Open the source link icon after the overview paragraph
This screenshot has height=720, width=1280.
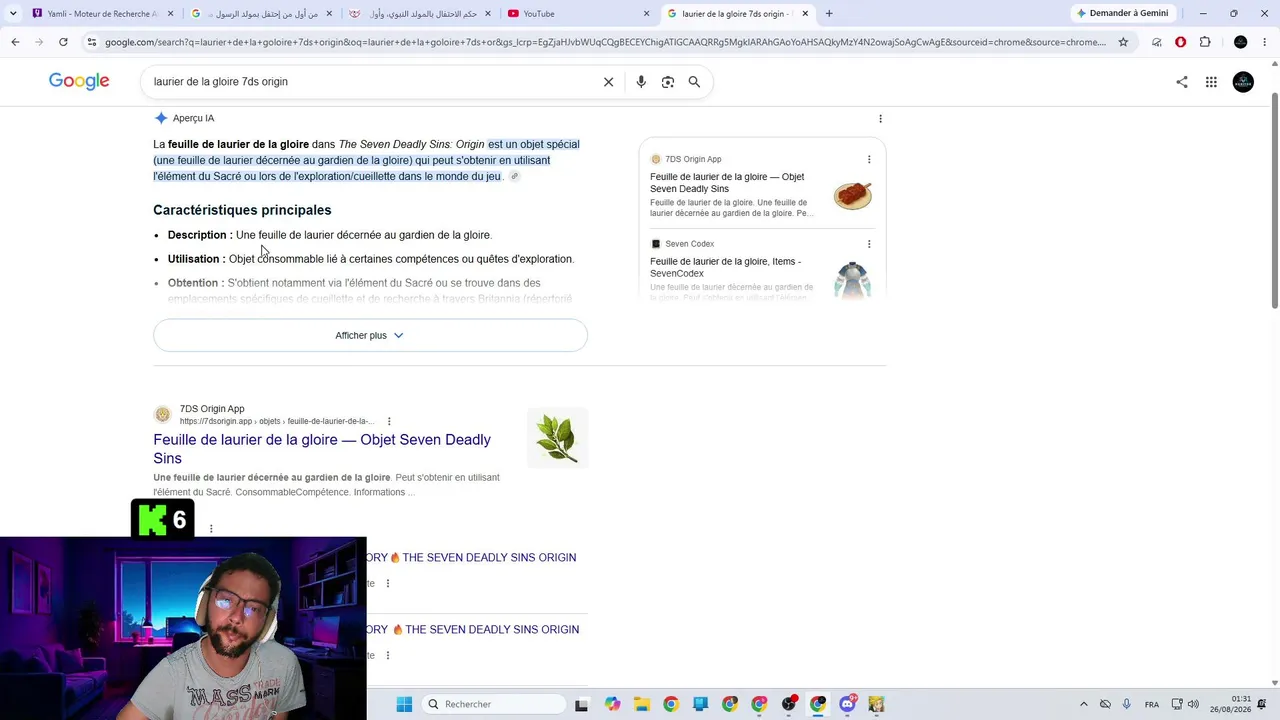click(514, 176)
